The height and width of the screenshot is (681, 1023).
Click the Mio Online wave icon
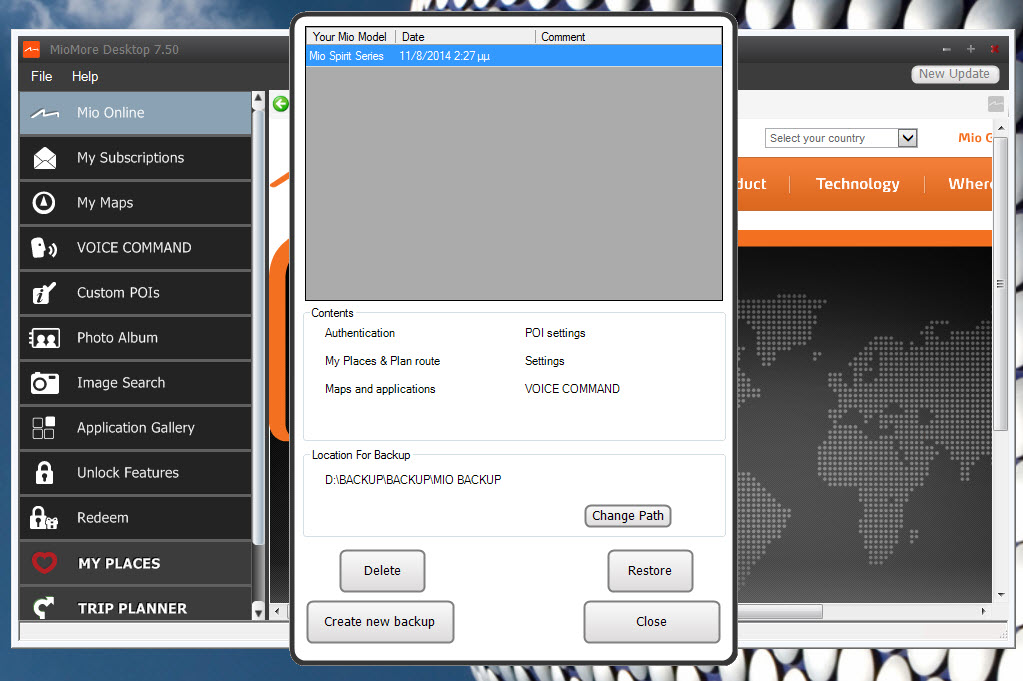[44, 114]
